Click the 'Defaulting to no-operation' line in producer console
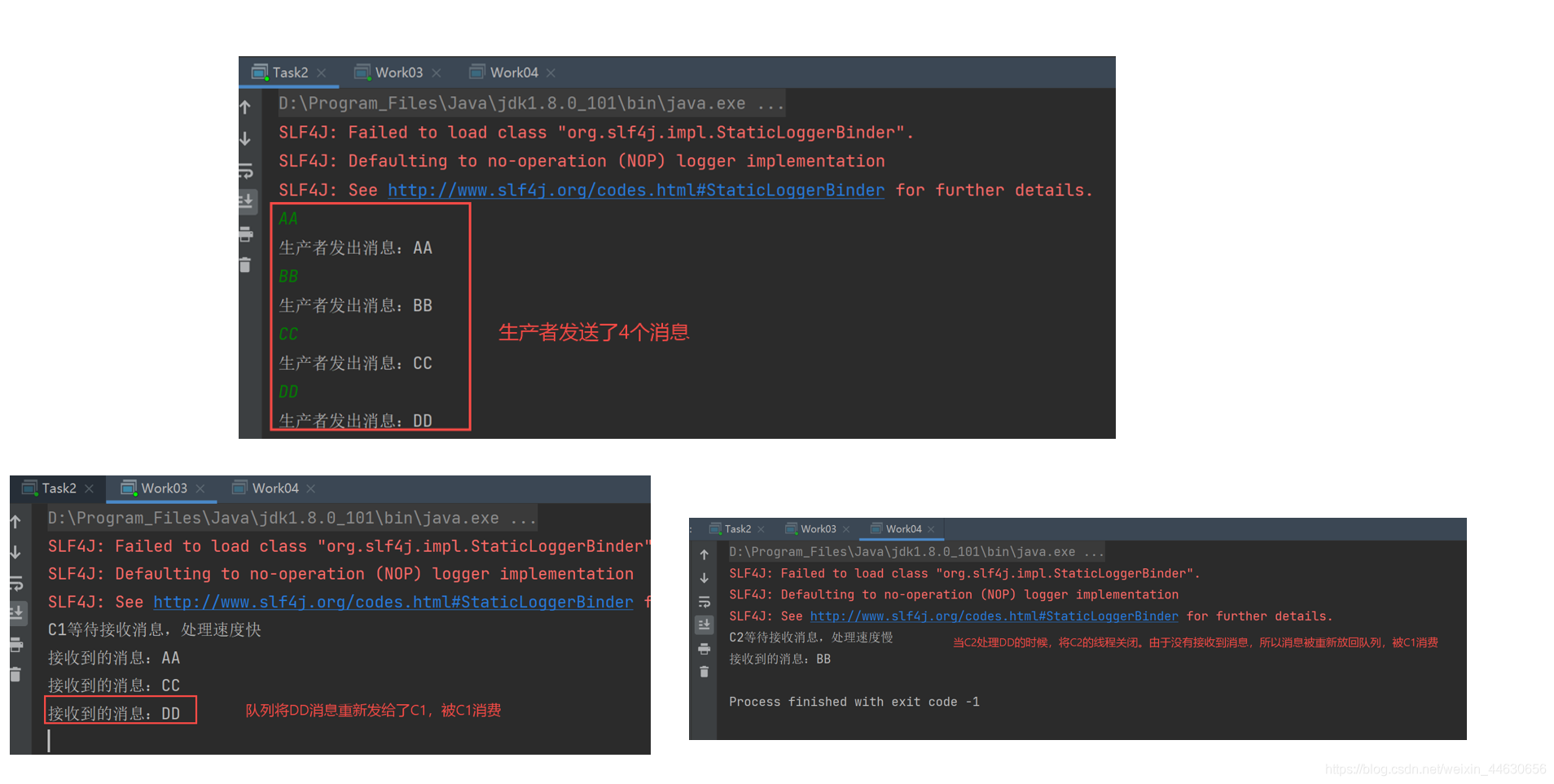The image size is (1554, 784). coord(582,161)
